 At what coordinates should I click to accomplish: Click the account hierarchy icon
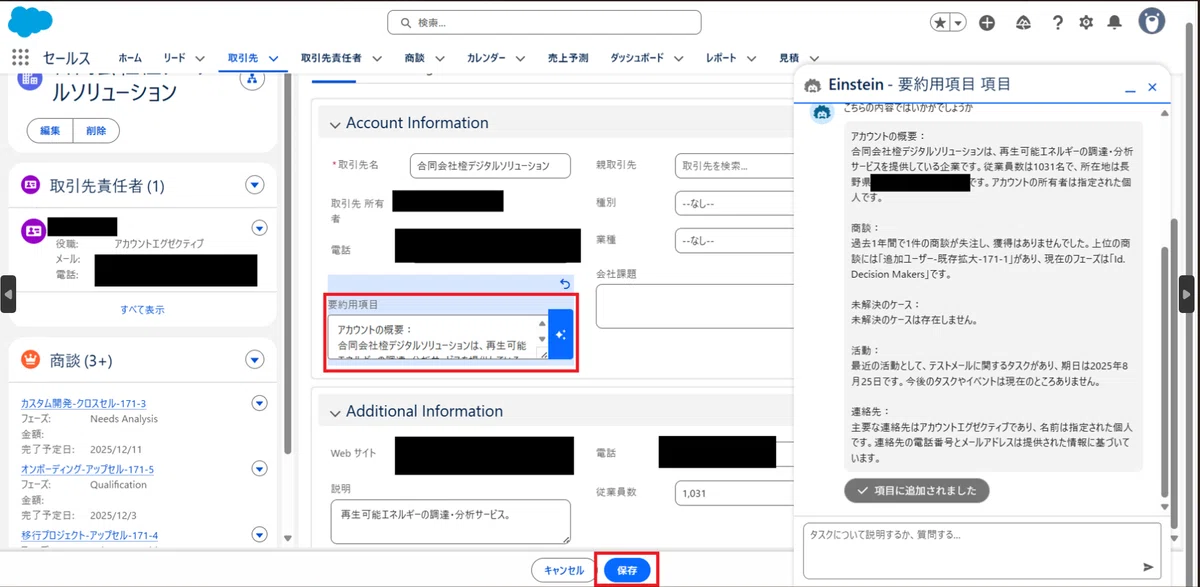click(251, 80)
